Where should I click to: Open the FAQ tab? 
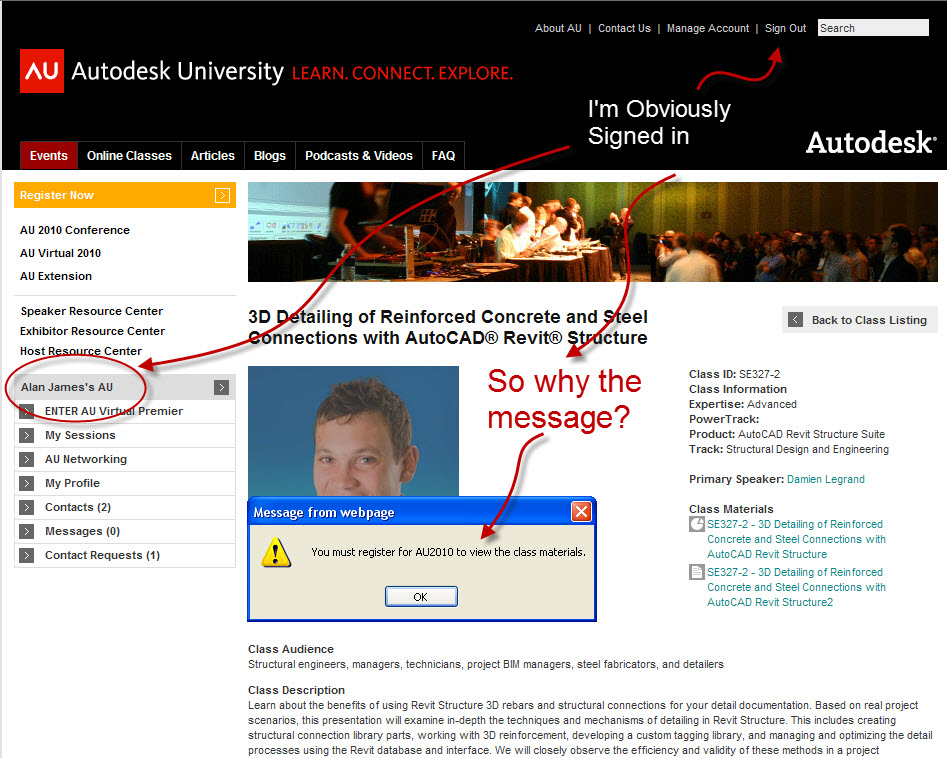pyautogui.click(x=443, y=156)
